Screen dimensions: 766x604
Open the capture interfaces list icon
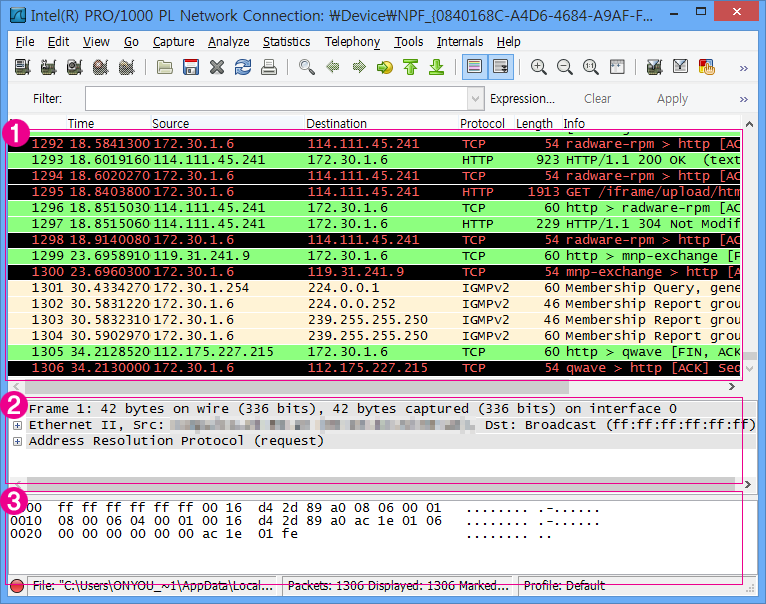(22, 67)
